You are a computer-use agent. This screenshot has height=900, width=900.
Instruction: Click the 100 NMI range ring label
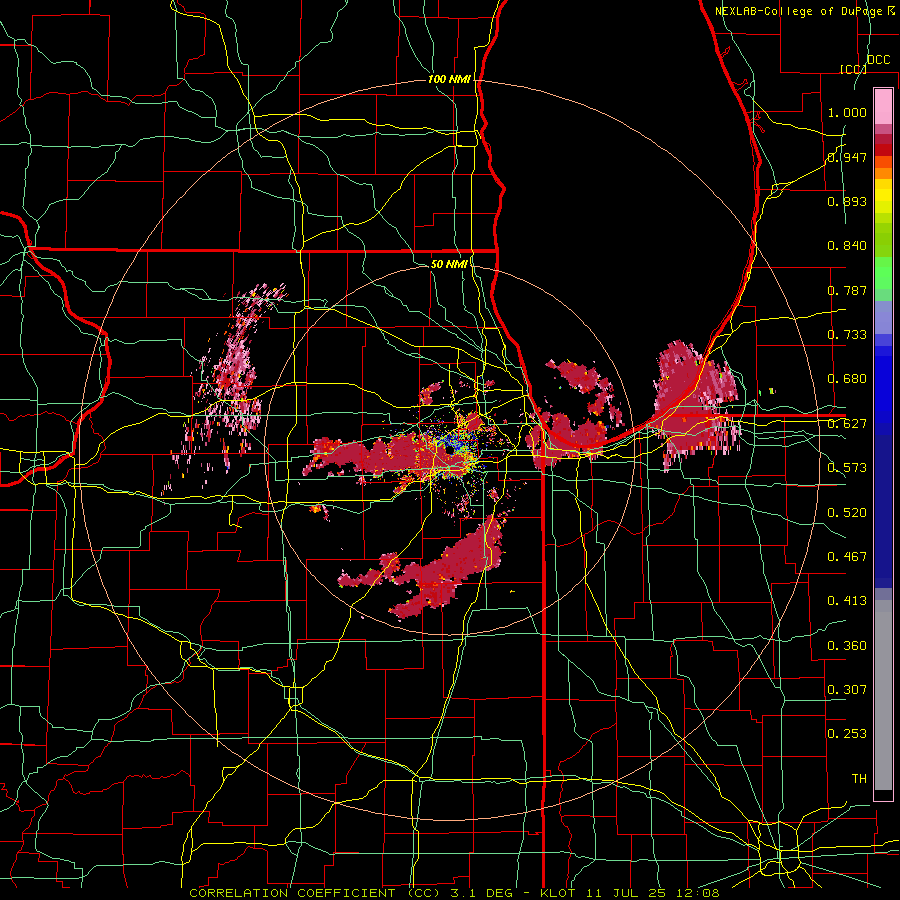(449, 79)
